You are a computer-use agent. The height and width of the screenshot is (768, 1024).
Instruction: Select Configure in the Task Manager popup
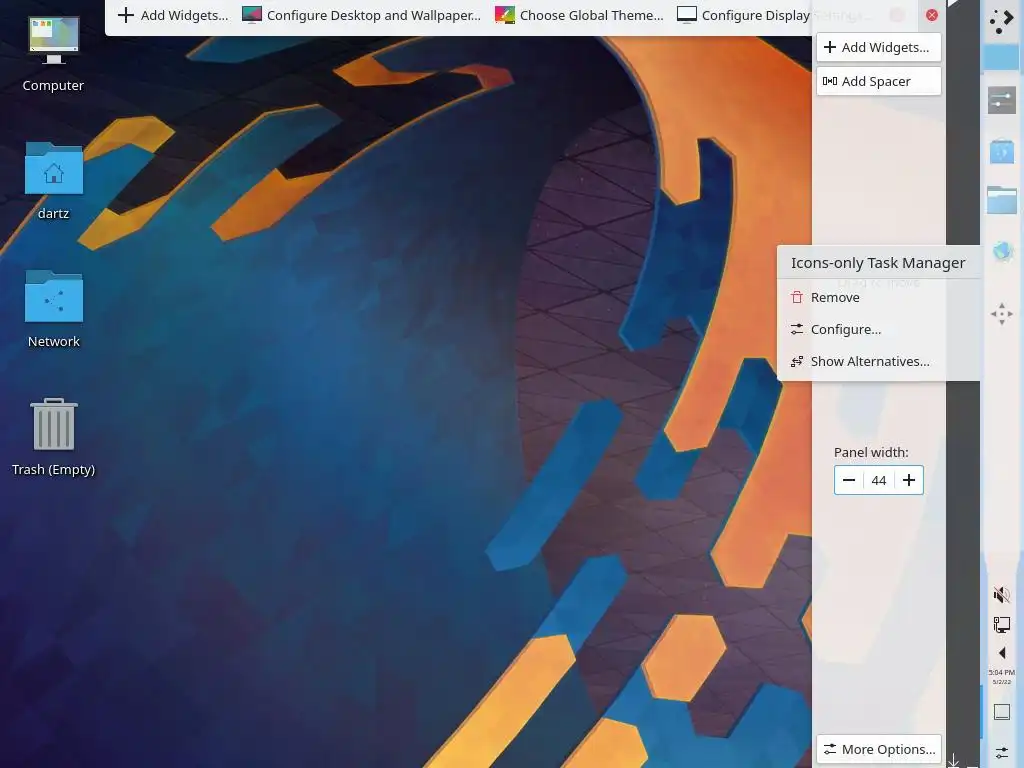[x=878, y=329]
